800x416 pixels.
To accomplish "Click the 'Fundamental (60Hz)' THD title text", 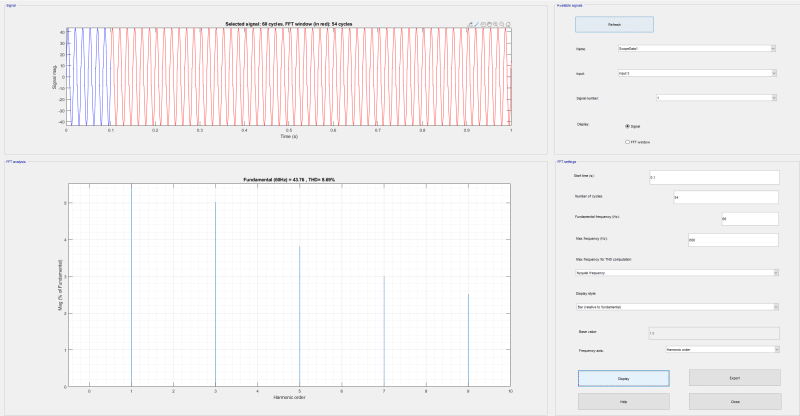I will [x=289, y=180].
